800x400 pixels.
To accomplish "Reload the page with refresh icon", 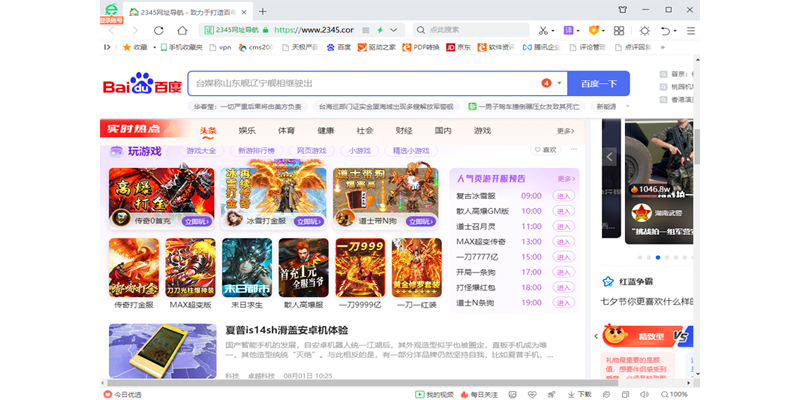I will coord(159,31).
